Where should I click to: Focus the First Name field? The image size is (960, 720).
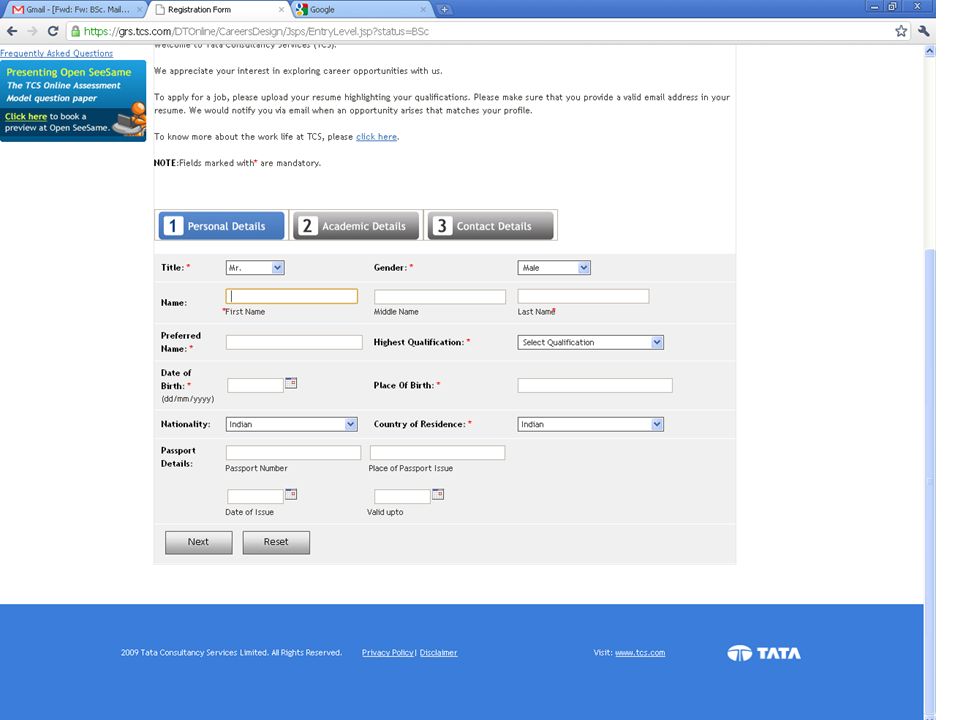point(291,296)
